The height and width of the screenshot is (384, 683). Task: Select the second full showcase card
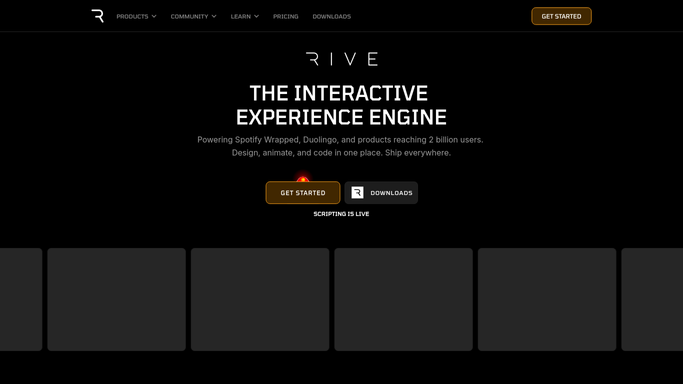point(260,300)
